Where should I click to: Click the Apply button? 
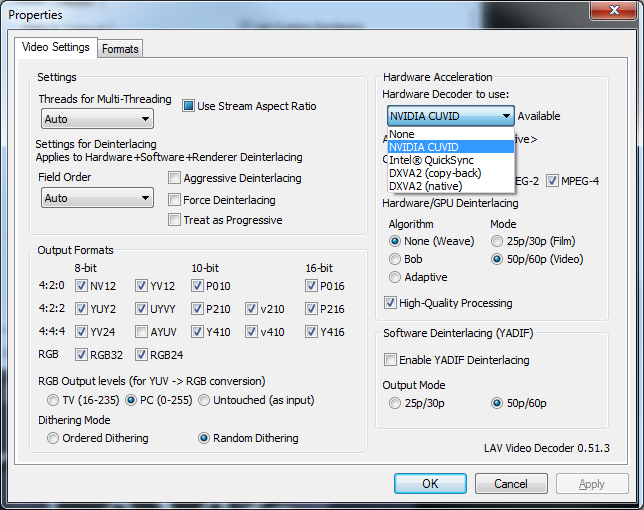click(592, 484)
